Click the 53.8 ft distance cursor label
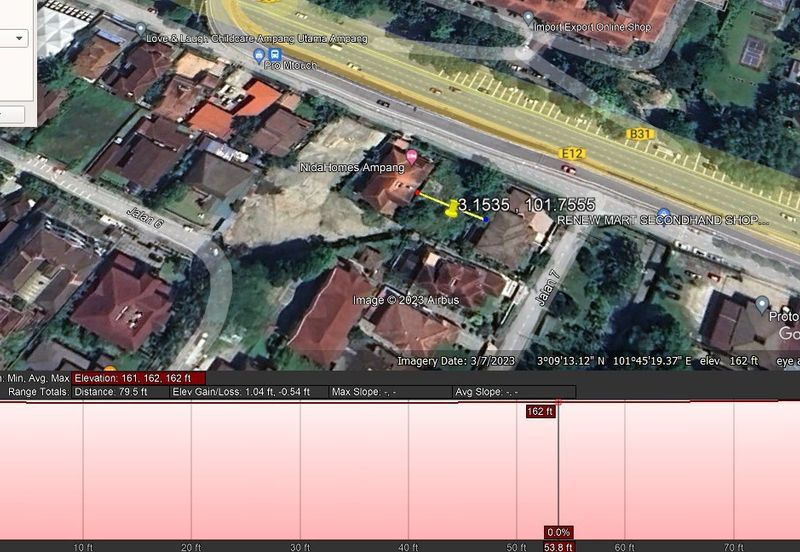800x552 pixels. click(558, 546)
